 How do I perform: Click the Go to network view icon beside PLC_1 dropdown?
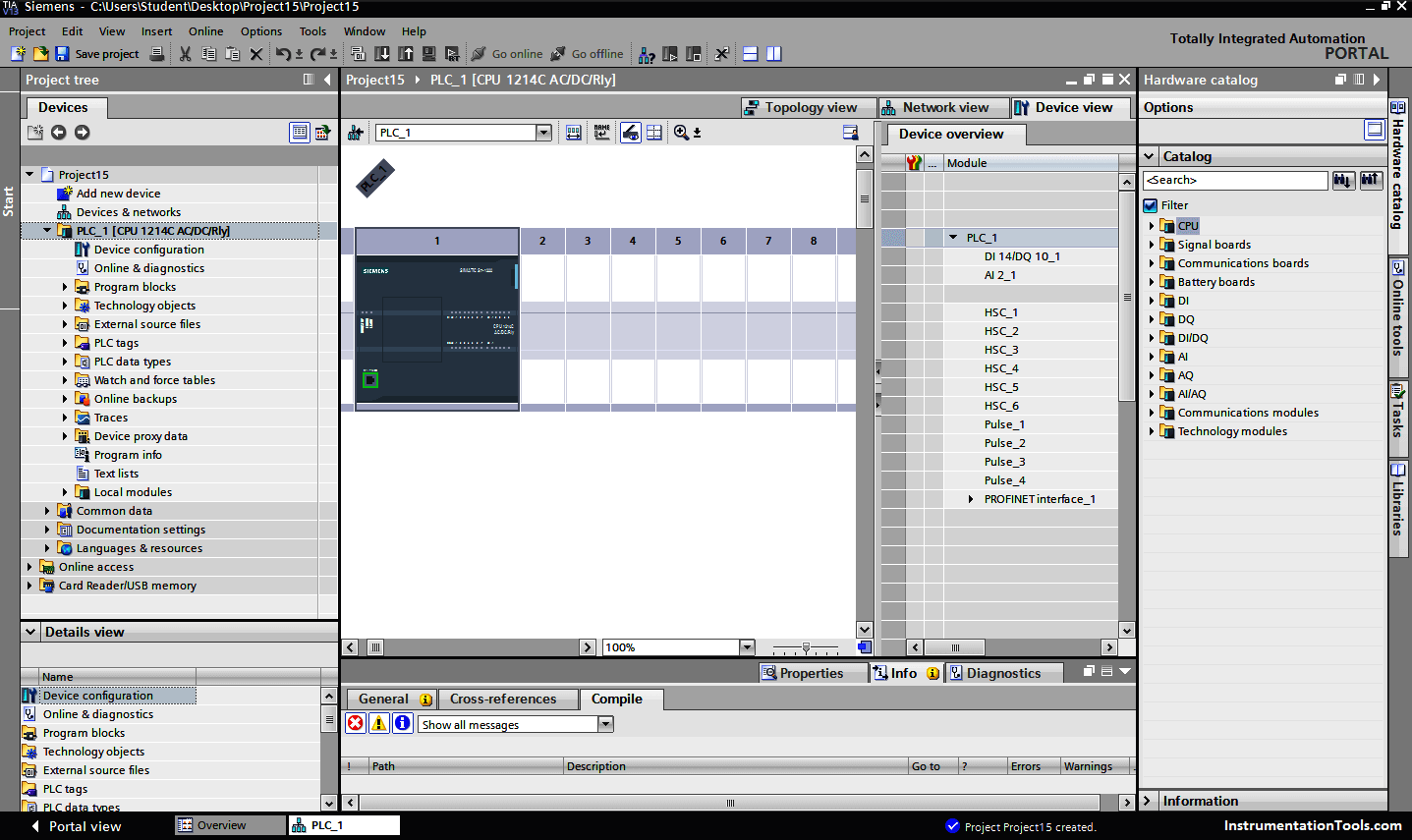pos(355,133)
